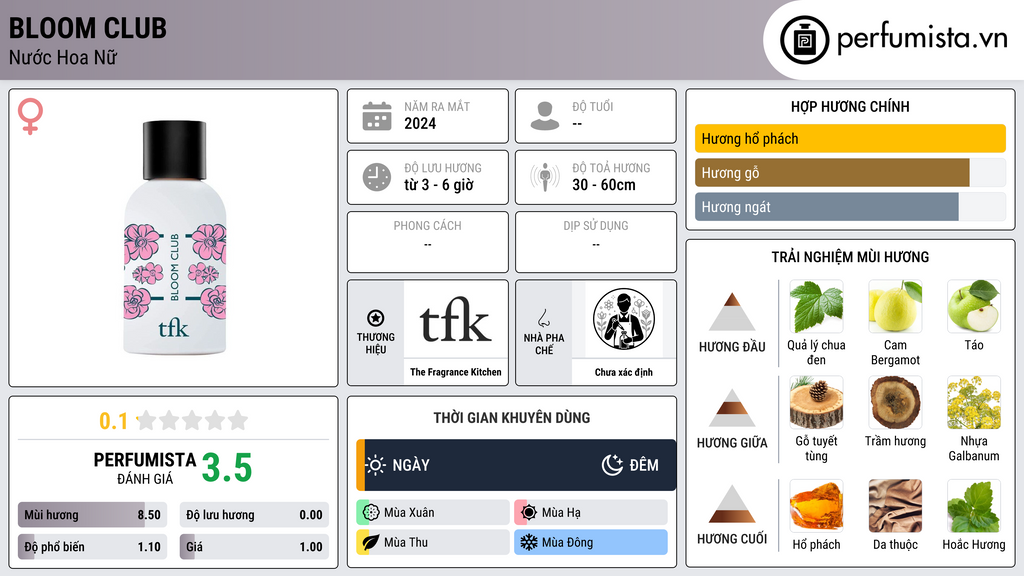Click the 0.1 user rating number

[113, 421]
